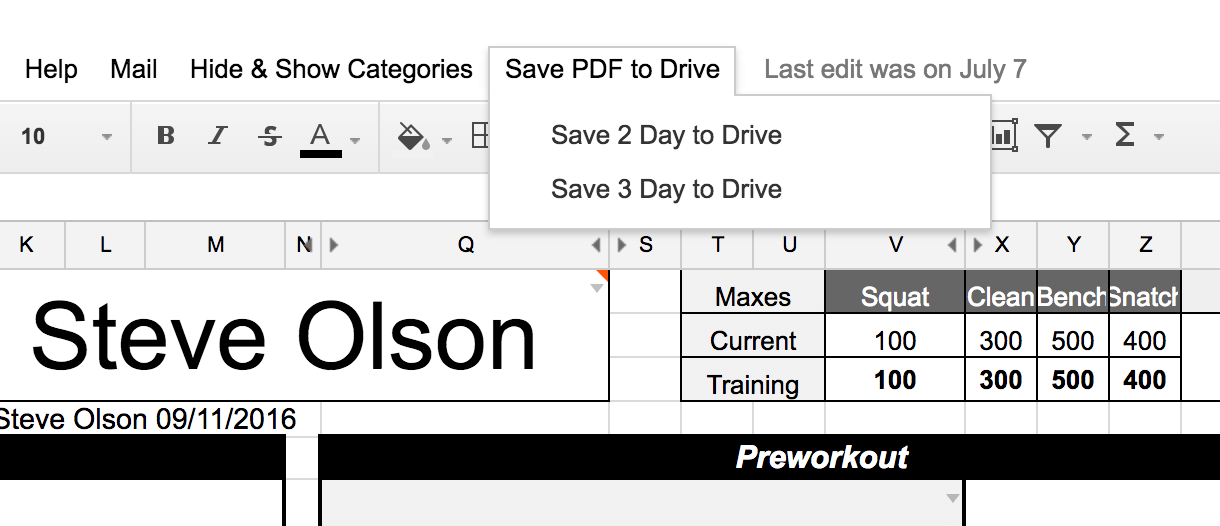1220x526 pixels.
Task: Click the filter funnel icon
Action: tap(1047, 136)
